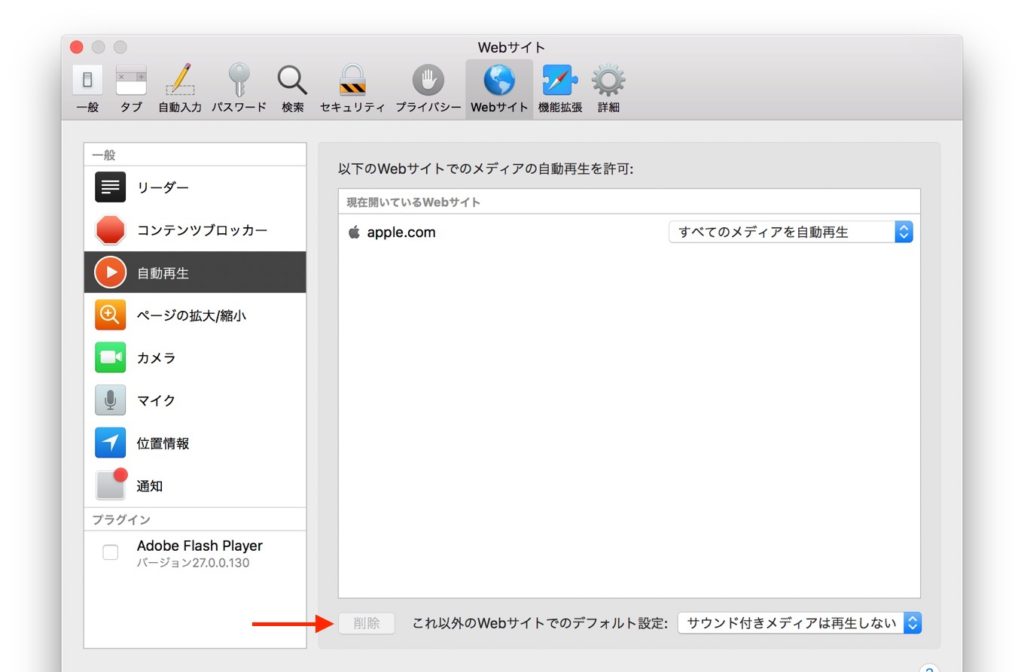Image resolution: width=1024 pixels, height=672 pixels.
Task: Select コンテンツブロッカー in the sidebar
Action: point(180,229)
